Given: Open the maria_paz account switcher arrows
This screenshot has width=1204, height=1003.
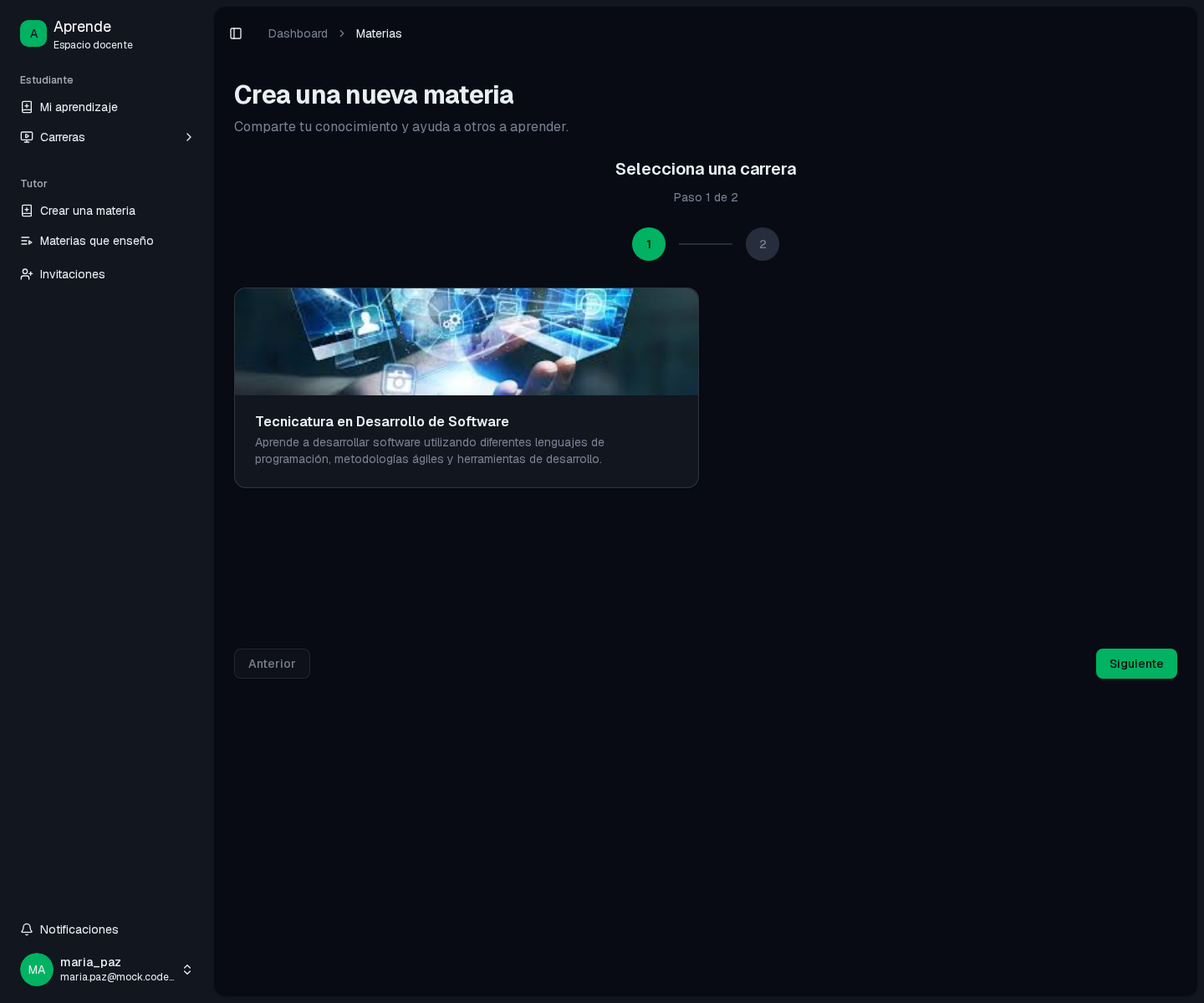Looking at the screenshot, I should pyautogui.click(x=187, y=970).
